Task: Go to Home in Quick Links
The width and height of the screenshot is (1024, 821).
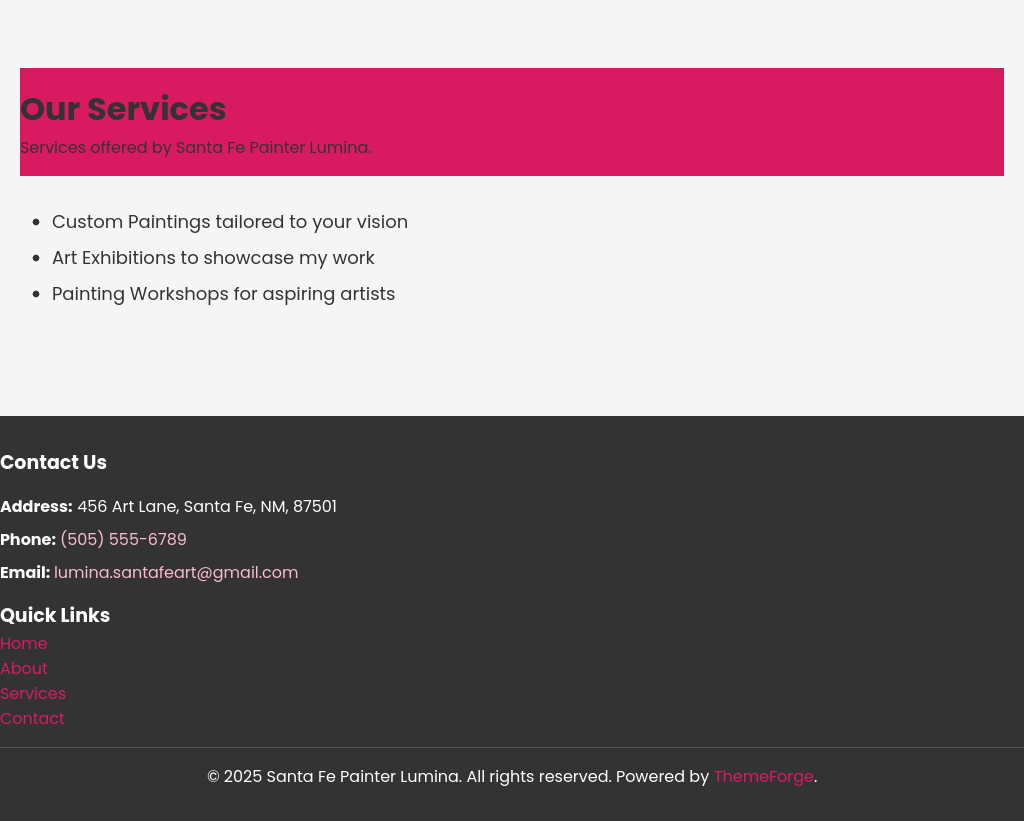Action: tap(24, 644)
